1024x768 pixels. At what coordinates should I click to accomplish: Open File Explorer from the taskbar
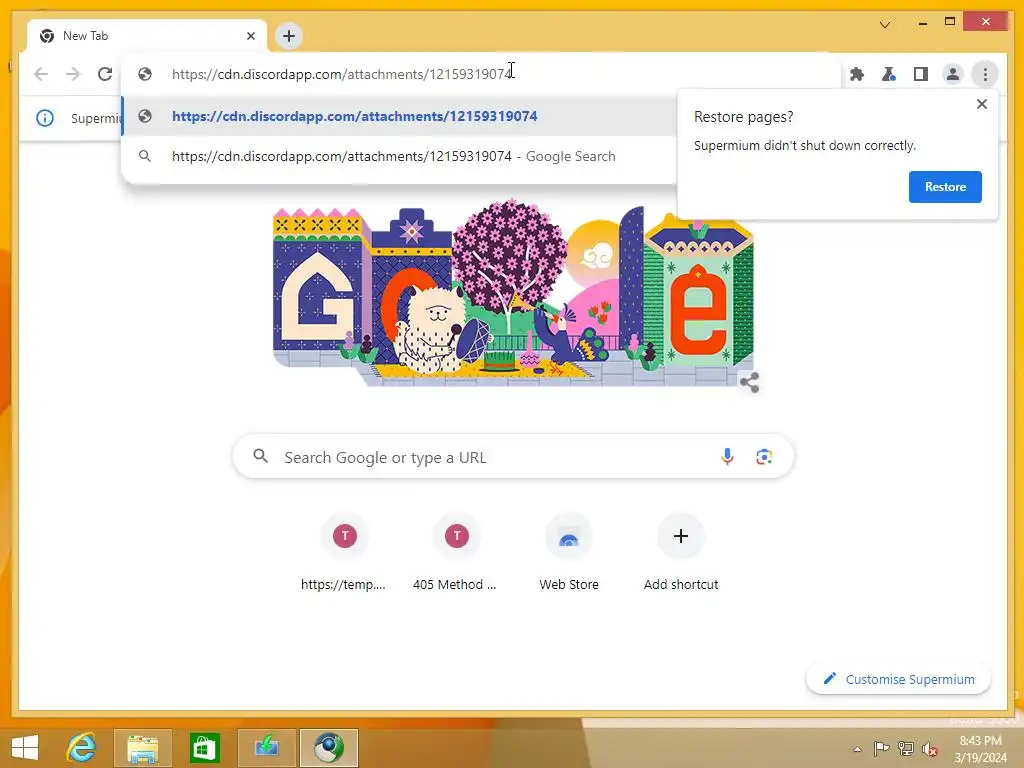click(143, 748)
